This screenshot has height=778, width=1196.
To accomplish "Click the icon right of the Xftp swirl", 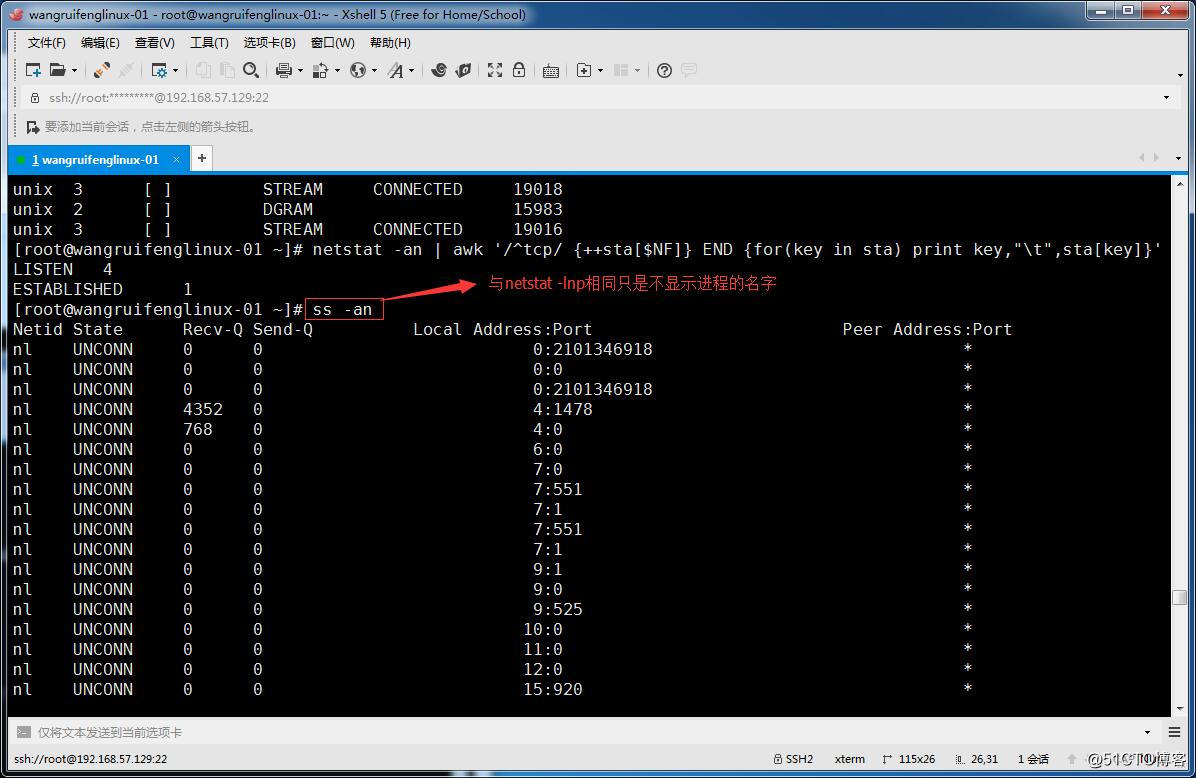I will coord(463,70).
